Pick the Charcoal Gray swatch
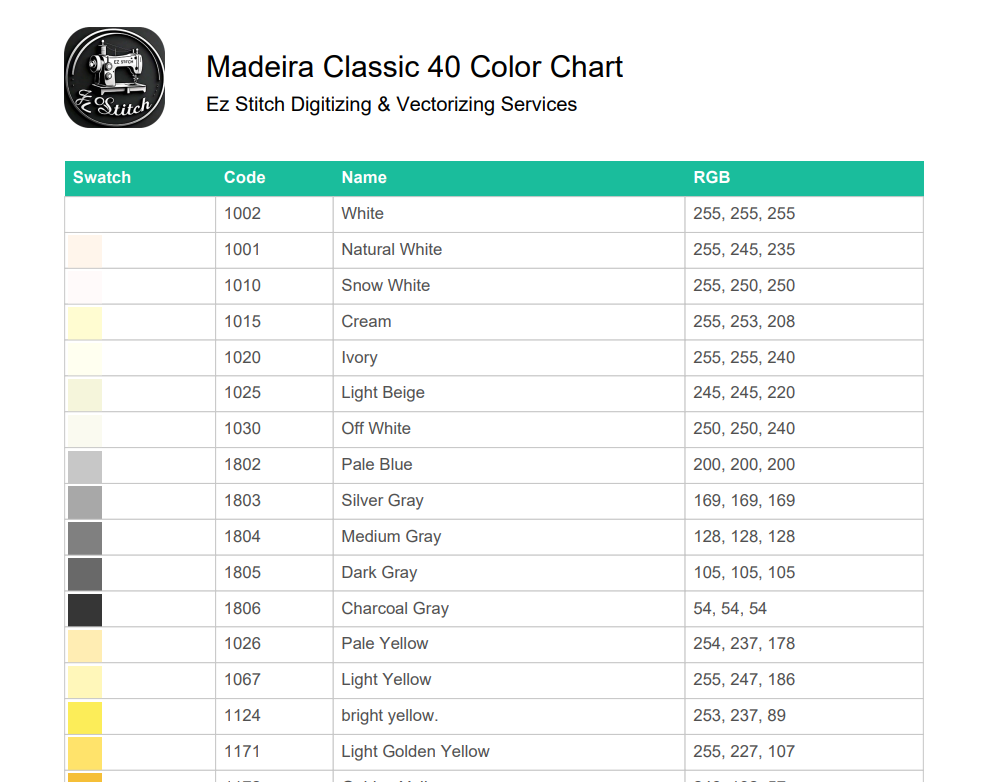Image resolution: width=987 pixels, height=782 pixels. [x=85, y=609]
